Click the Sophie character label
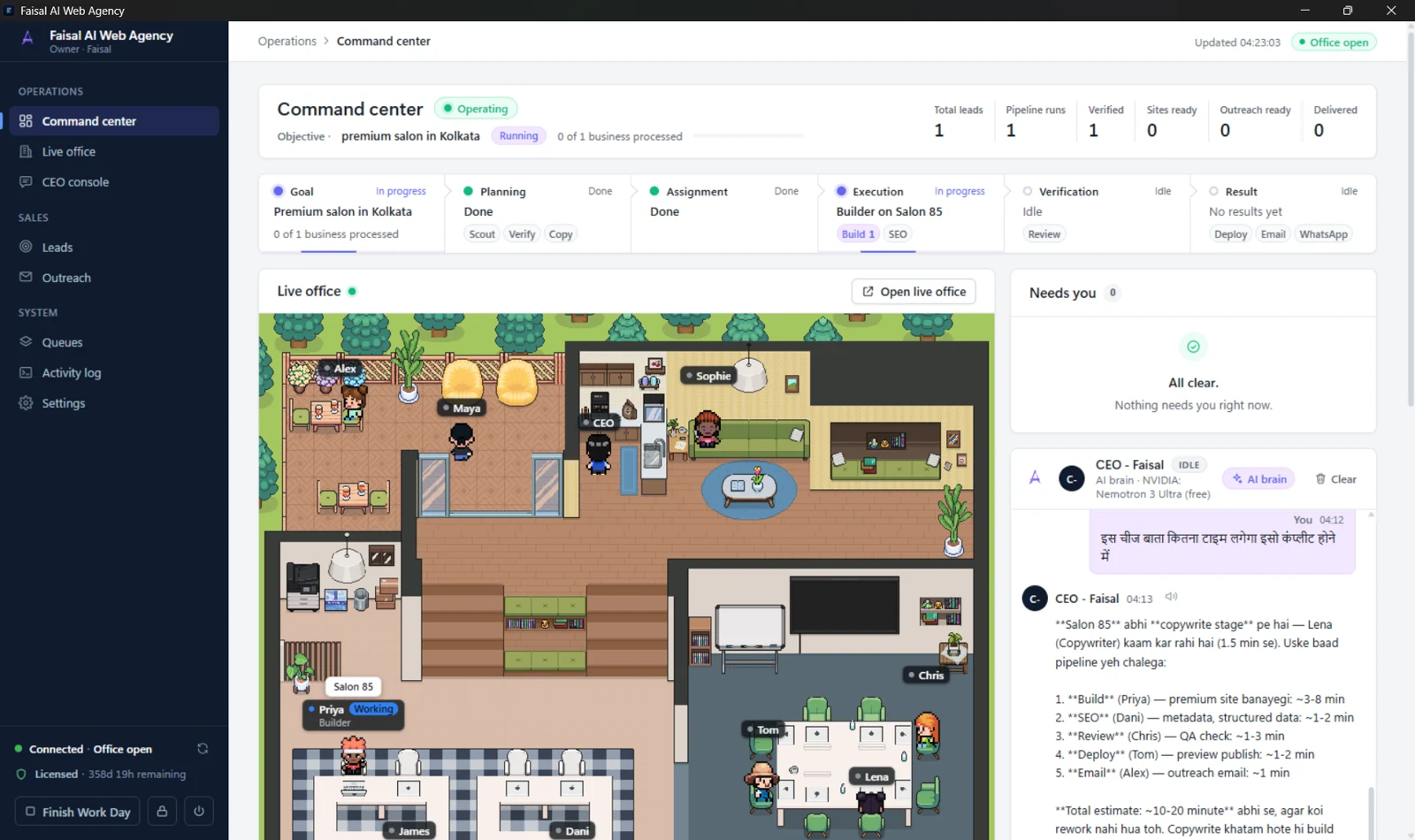 coord(708,376)
